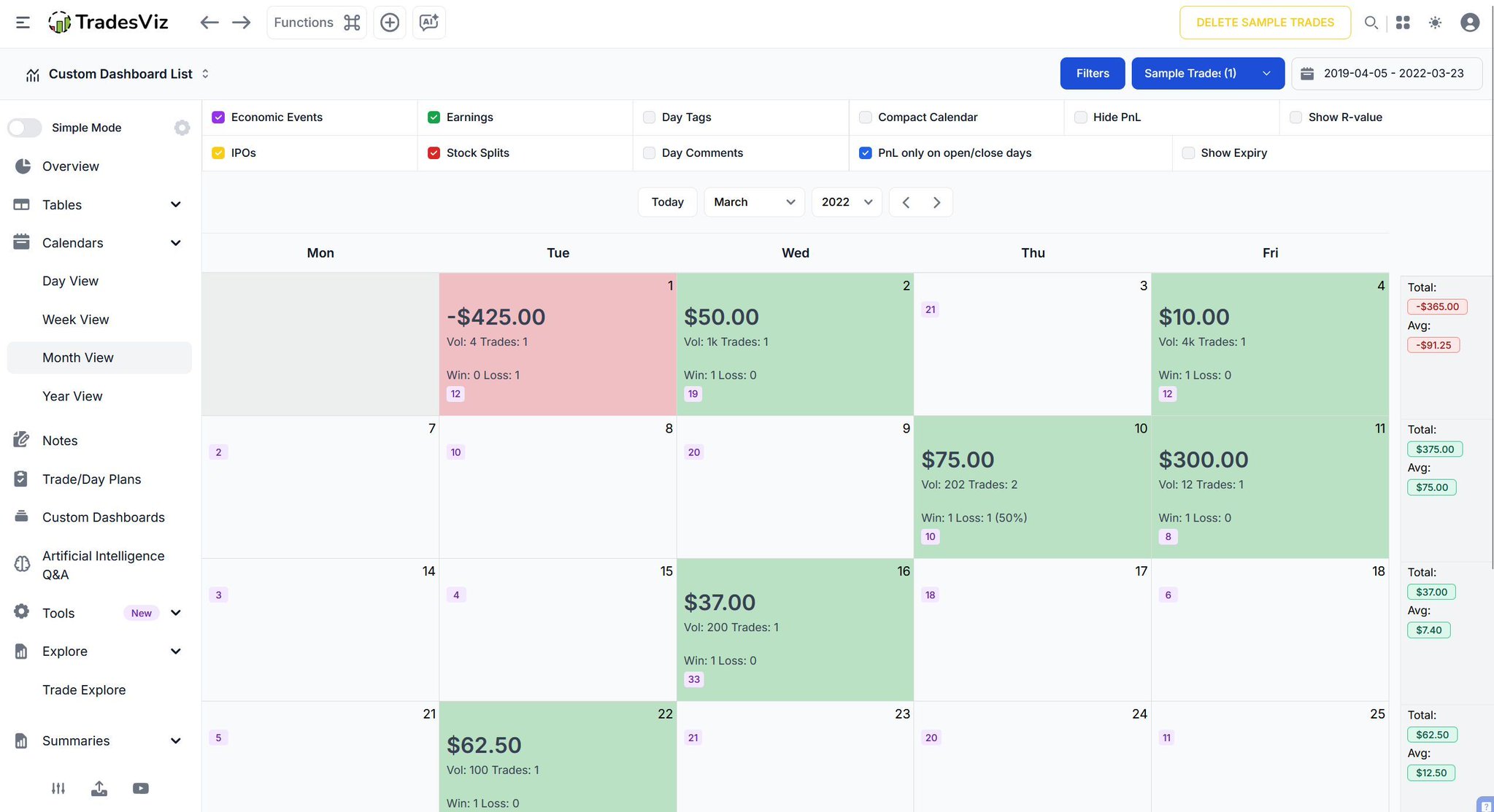1494x812 pixels.
Task: Open YouTube video icon in sidebar footer
Action: [x=141, y=789]
